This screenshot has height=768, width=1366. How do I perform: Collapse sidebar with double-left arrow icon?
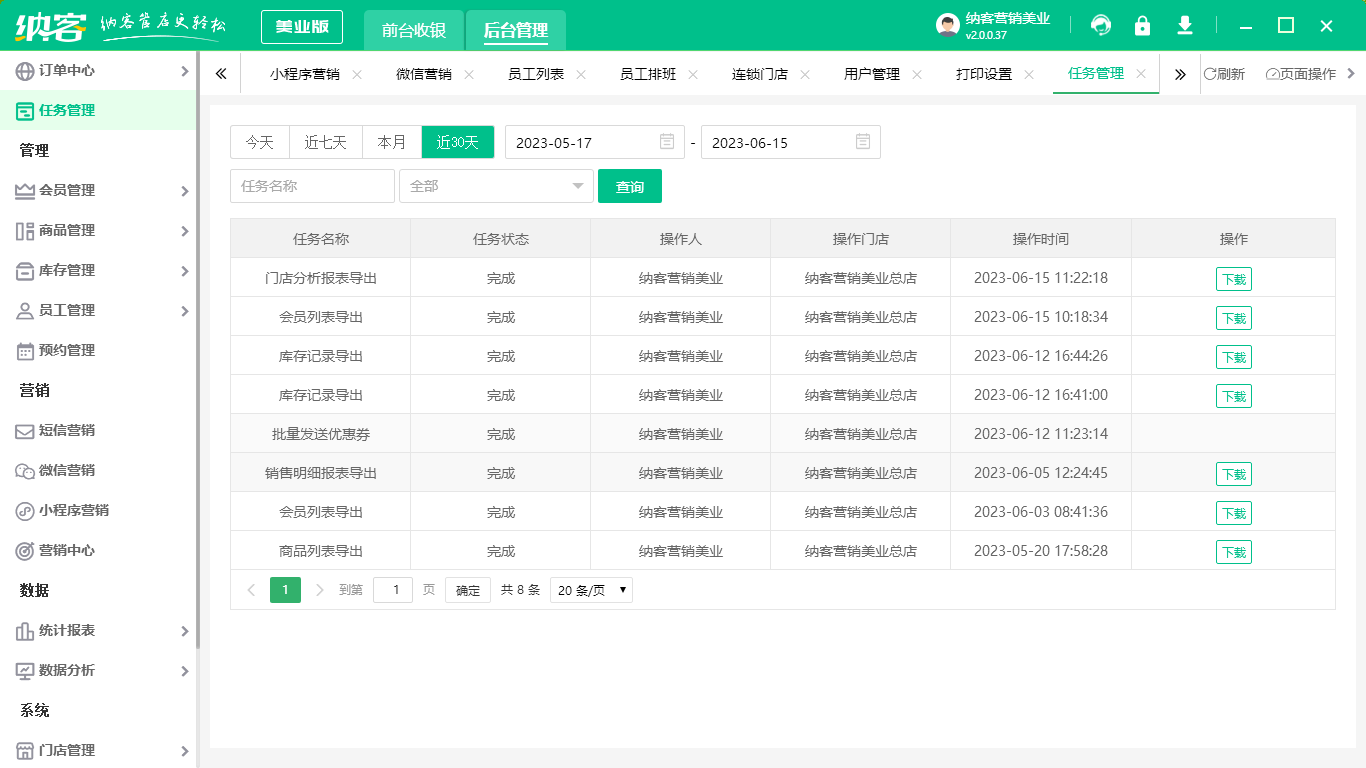point(221,74)
